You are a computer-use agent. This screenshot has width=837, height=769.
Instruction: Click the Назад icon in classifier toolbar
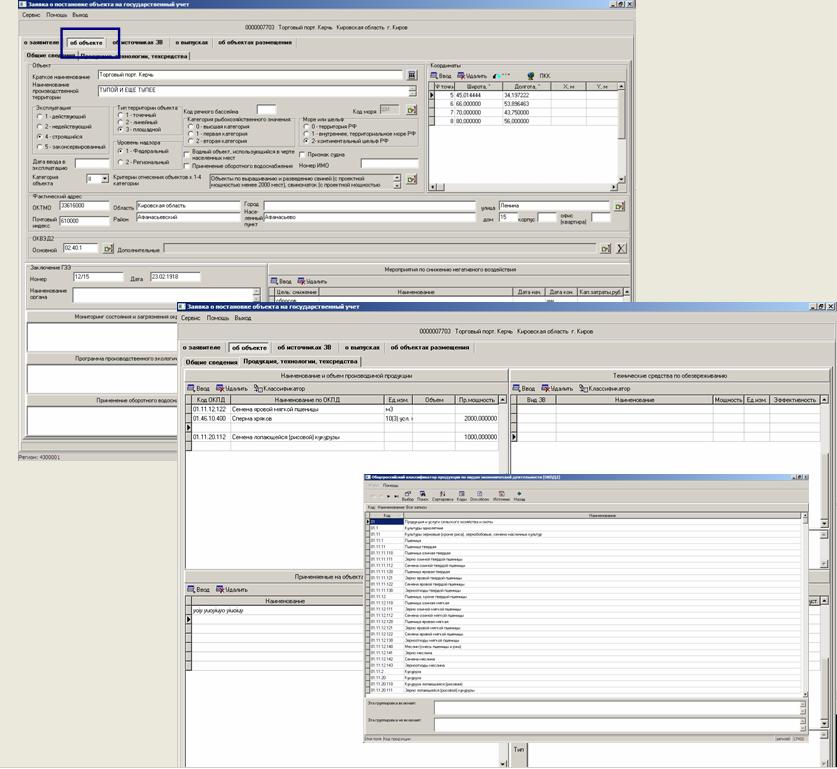519,495
